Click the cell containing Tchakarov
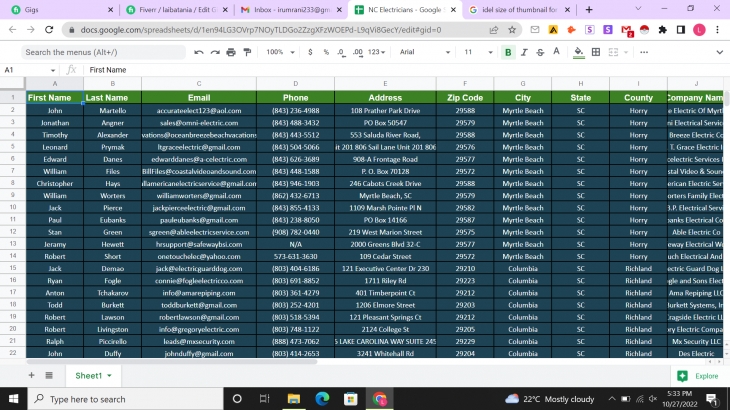 113,293
